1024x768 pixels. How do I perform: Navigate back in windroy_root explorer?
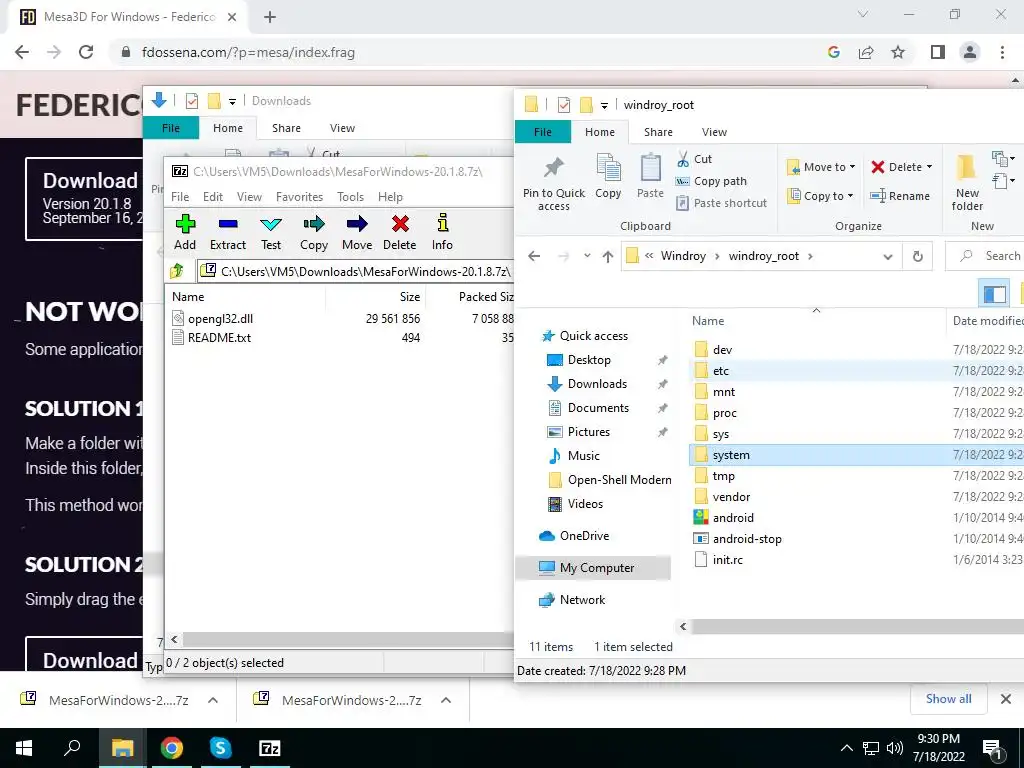coord(534,256)
